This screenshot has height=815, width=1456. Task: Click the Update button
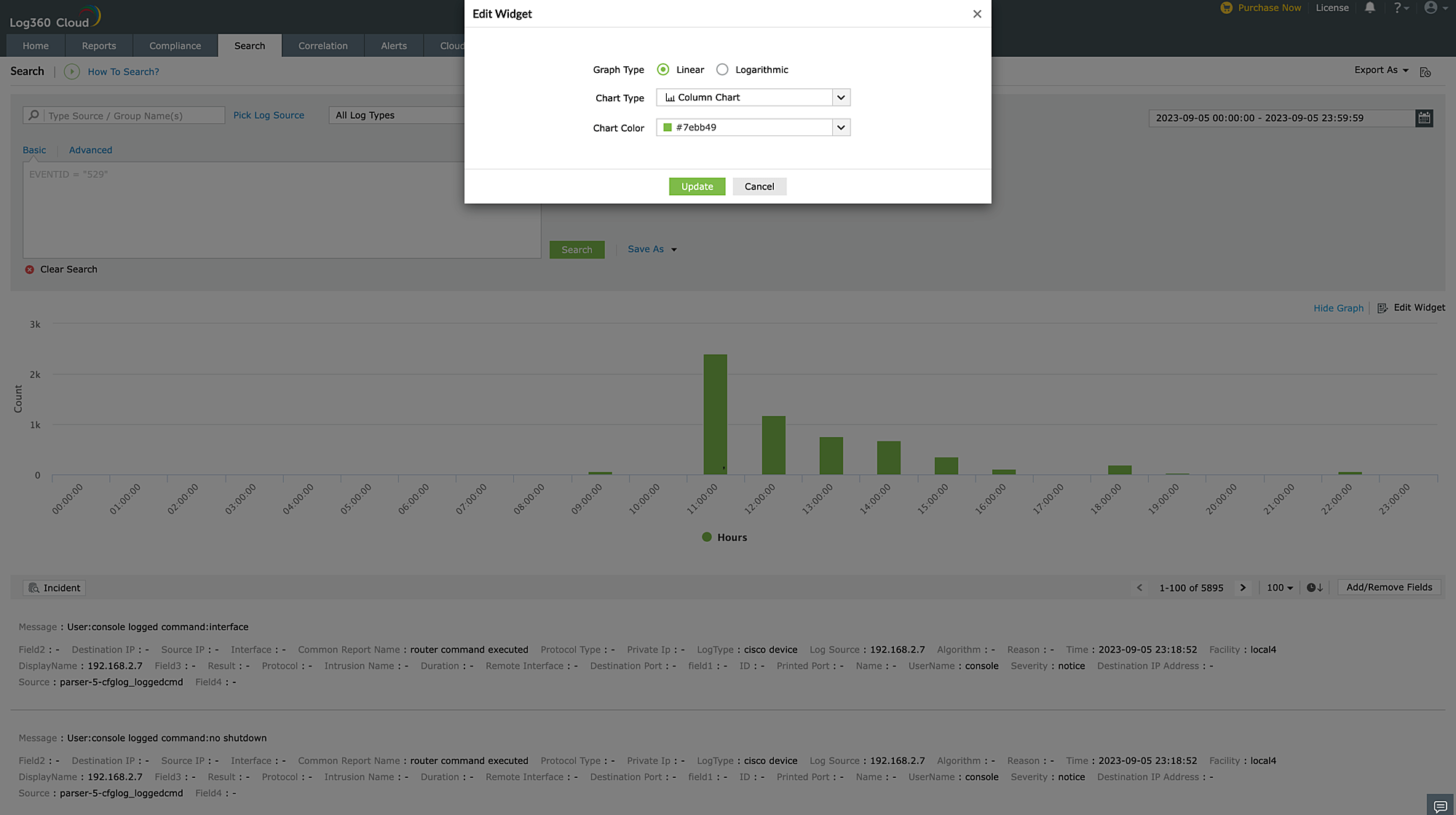tap(697, 186)
